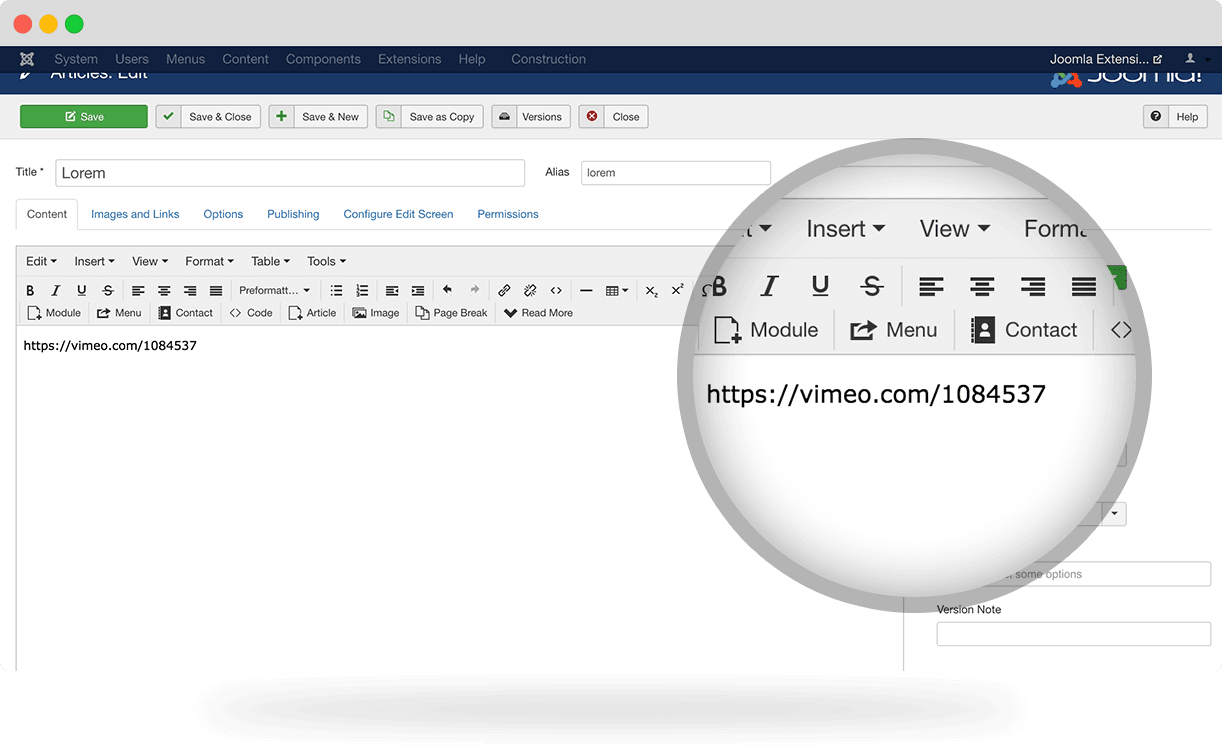Insert or edit a link
Viewport: 1222px width, 748px height.
point(504,291)
